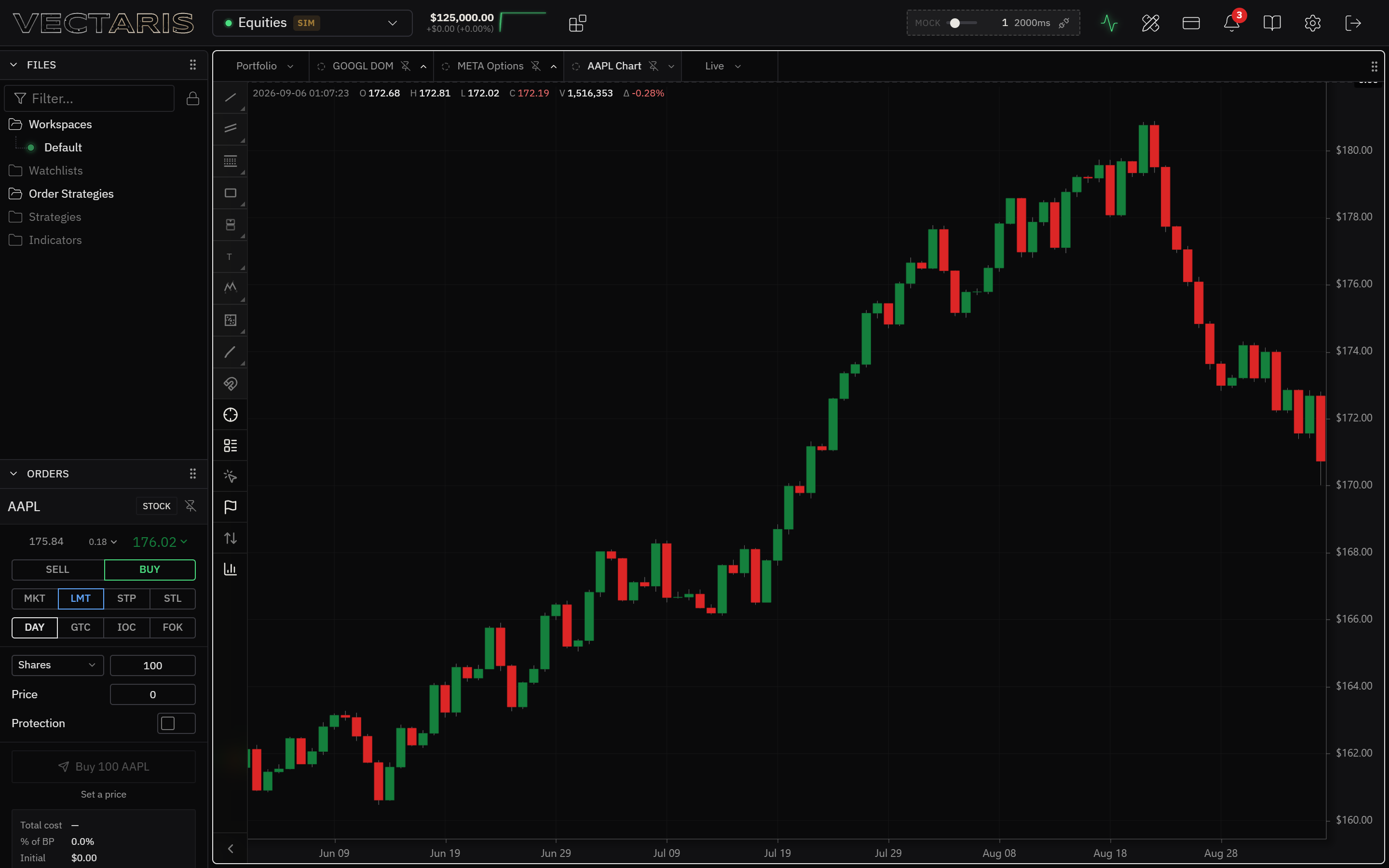1389x868 pixels.
Task: Toggle the magnet snap tool
Action: tap(230, 383)
